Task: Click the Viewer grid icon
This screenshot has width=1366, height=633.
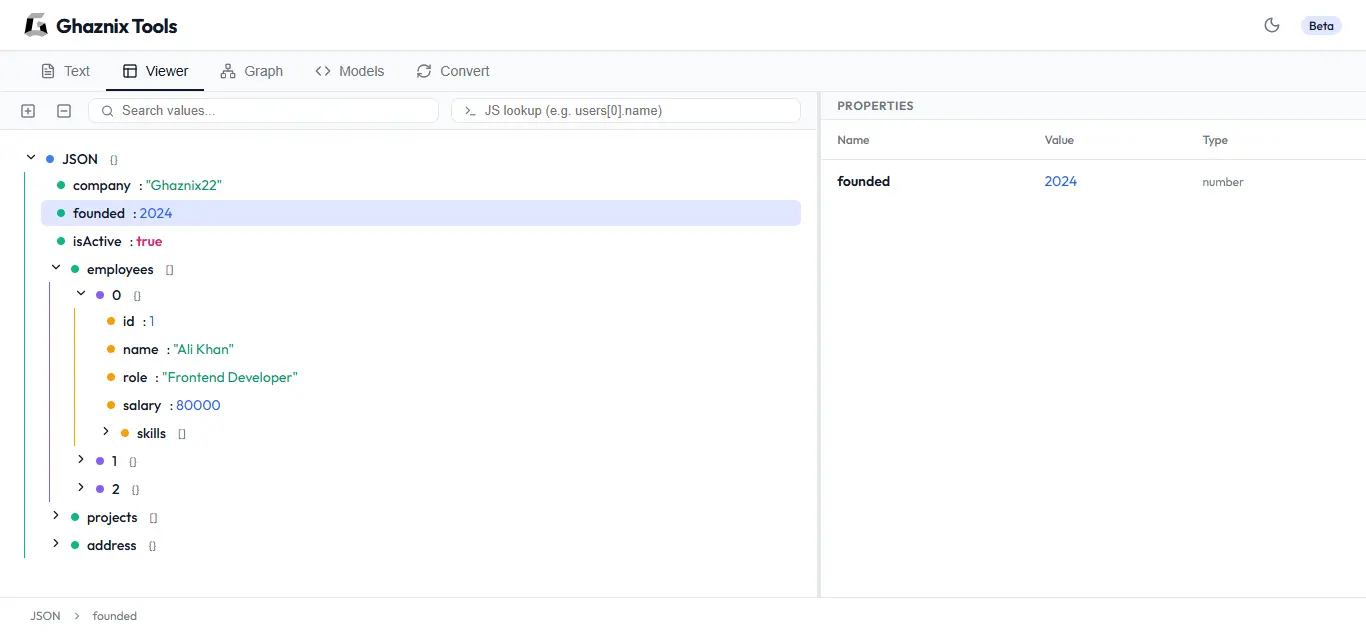Action: pos(132,71)
